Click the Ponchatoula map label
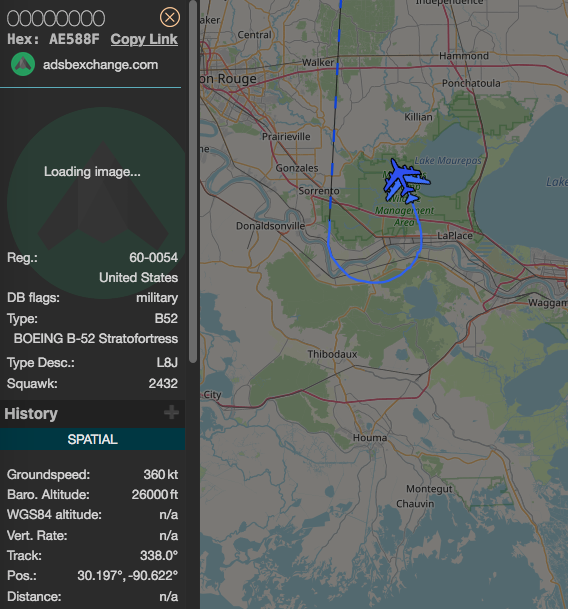Image resolution: width=568 pixels, height=609 pixels. (x=471, y=83)
